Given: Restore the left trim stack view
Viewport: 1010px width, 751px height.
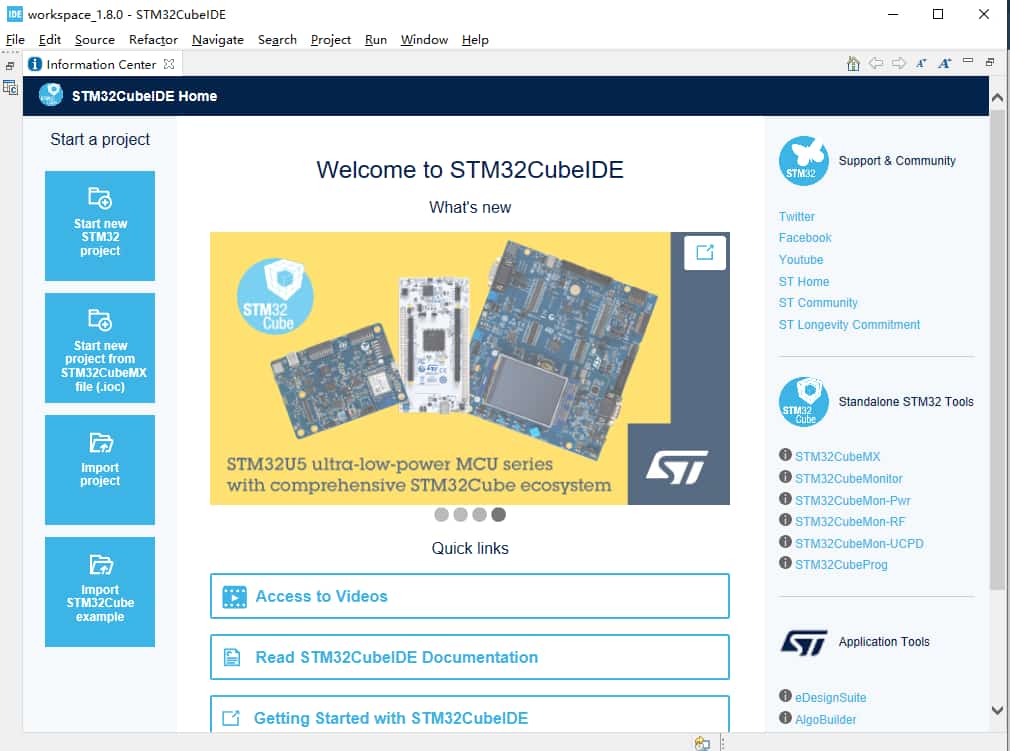Looking at the screenshot, I should [10, 66].
